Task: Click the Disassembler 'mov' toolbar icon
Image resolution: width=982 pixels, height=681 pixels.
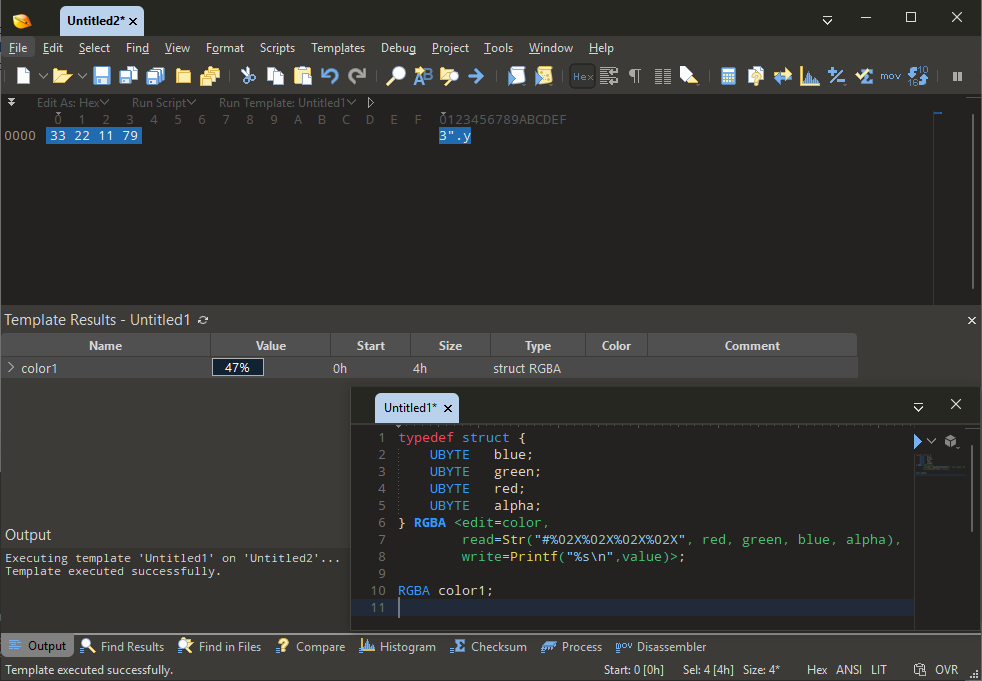Action: (890, 76)
